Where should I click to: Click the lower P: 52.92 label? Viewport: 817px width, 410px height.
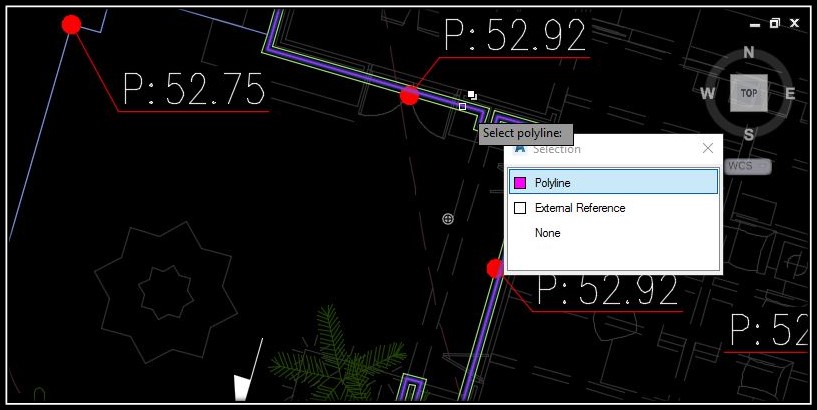click(x=608, y=290)
